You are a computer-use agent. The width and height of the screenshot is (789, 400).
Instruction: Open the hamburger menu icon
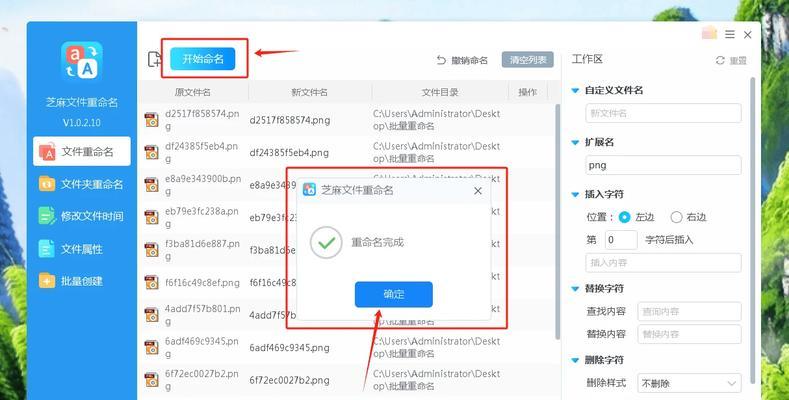pos(730,34)
